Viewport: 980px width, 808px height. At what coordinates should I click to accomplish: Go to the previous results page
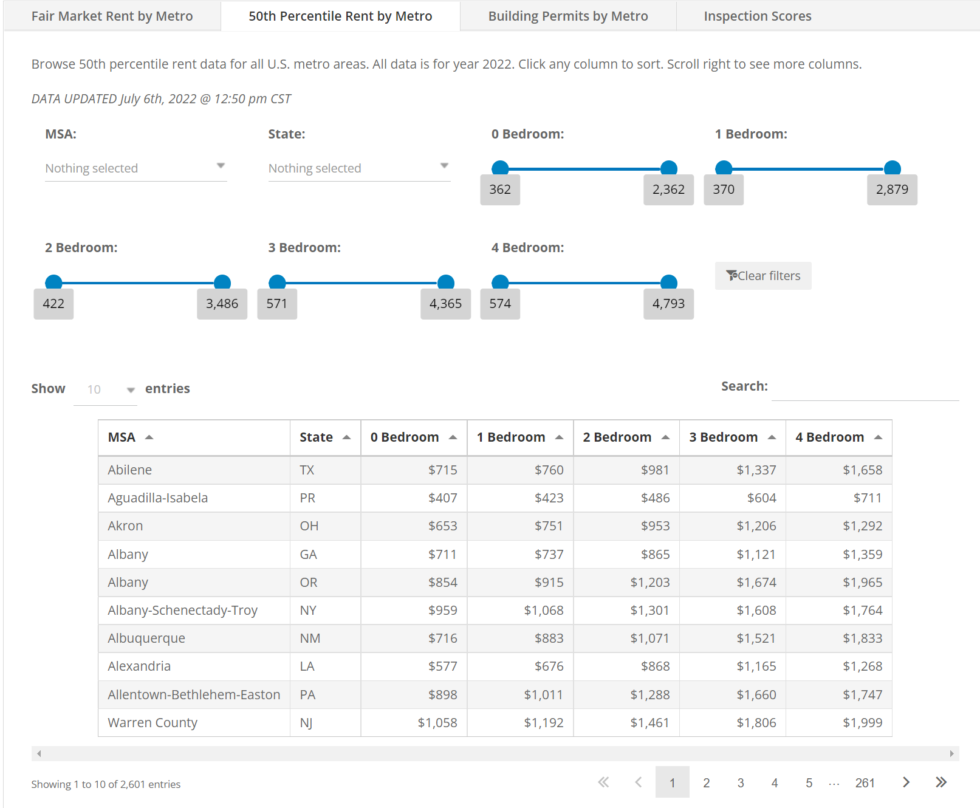pos(638,782)
